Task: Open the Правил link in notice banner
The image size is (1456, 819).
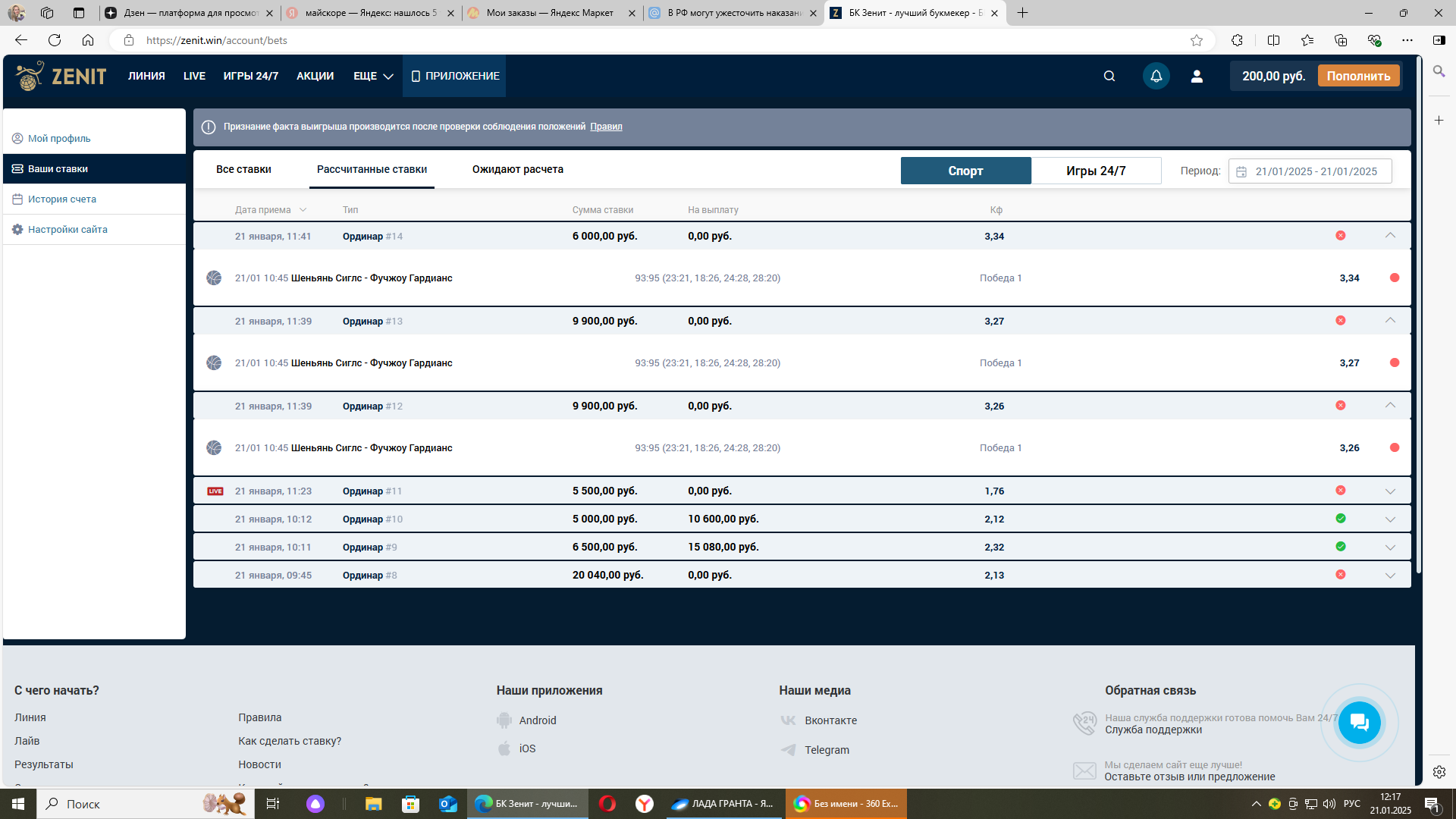Action: pyautogui.click(x=606, y=127)
